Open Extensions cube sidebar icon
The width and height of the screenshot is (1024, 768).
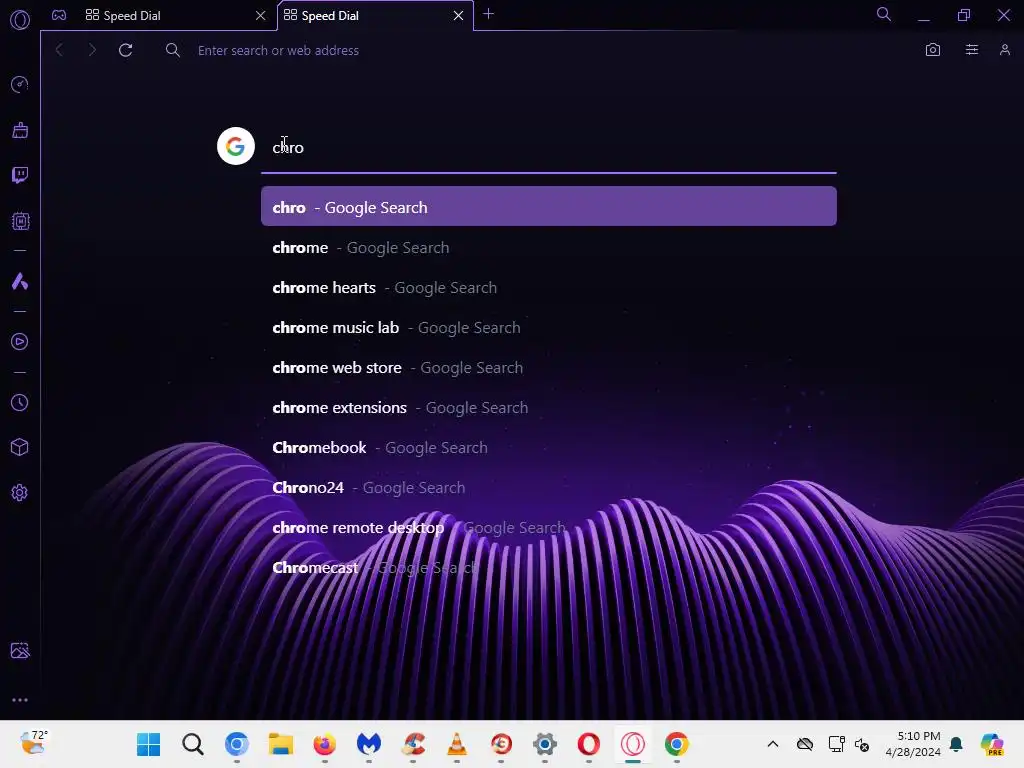20,447
